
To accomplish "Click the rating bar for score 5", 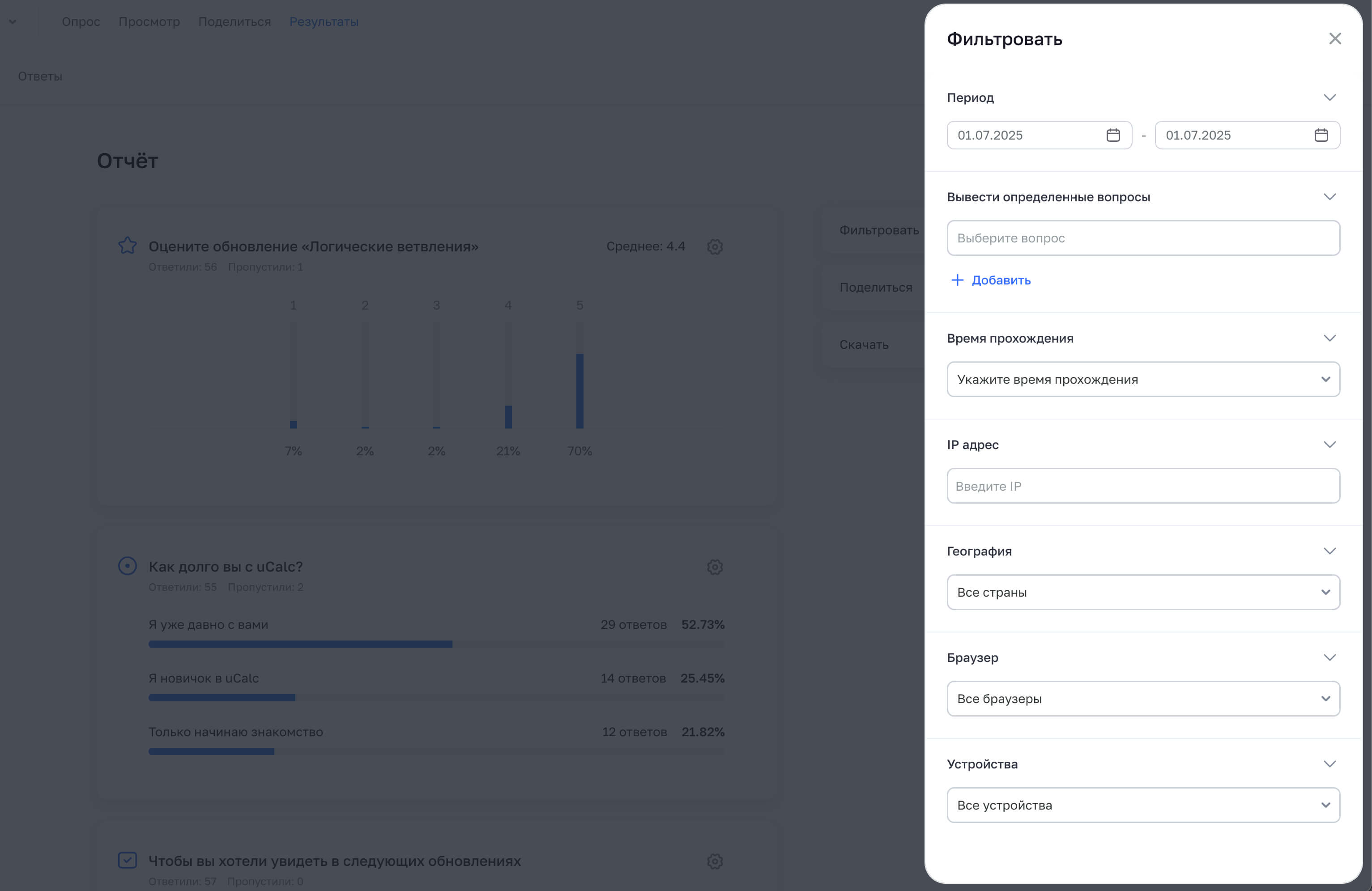I will point(579,375).
